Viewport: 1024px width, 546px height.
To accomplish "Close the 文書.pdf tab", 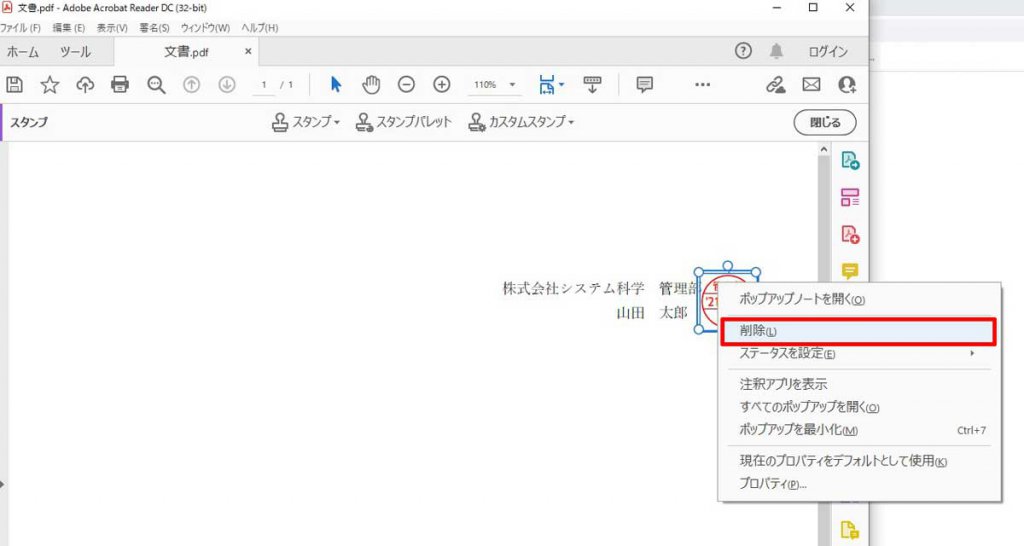I will [x=248, y=51].
